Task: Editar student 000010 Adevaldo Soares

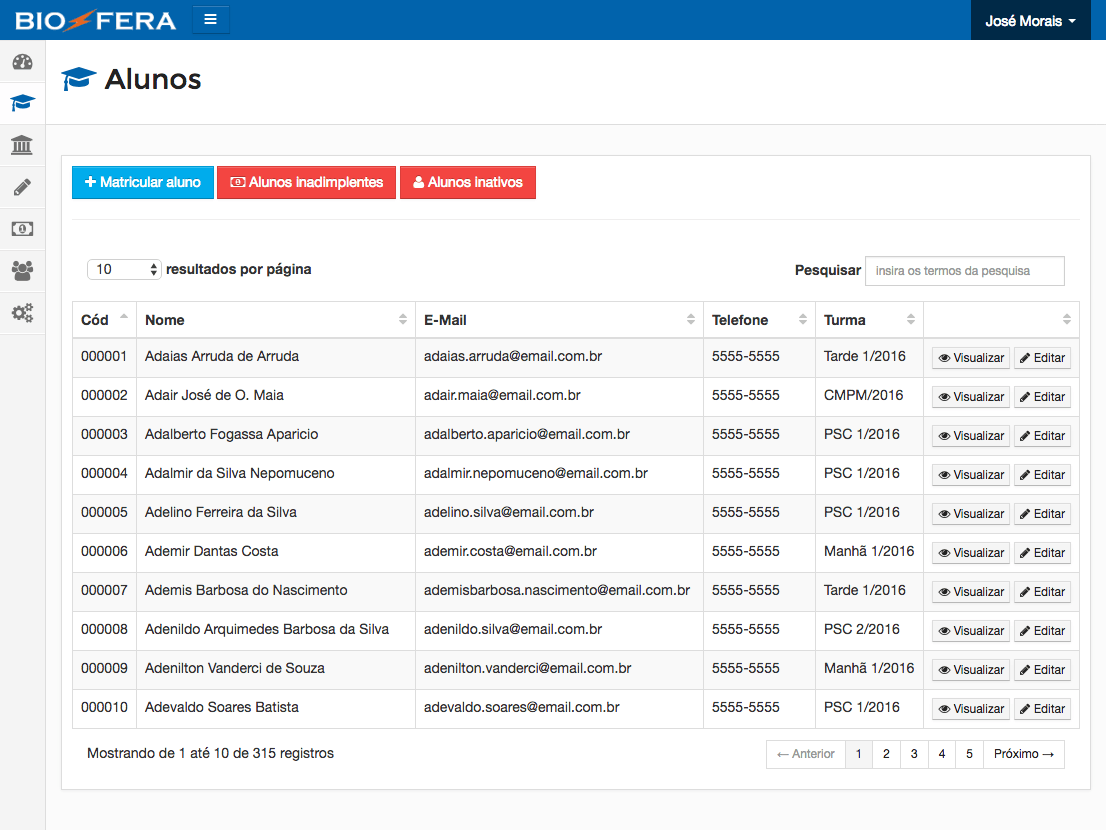Action: pos(1042,709)
